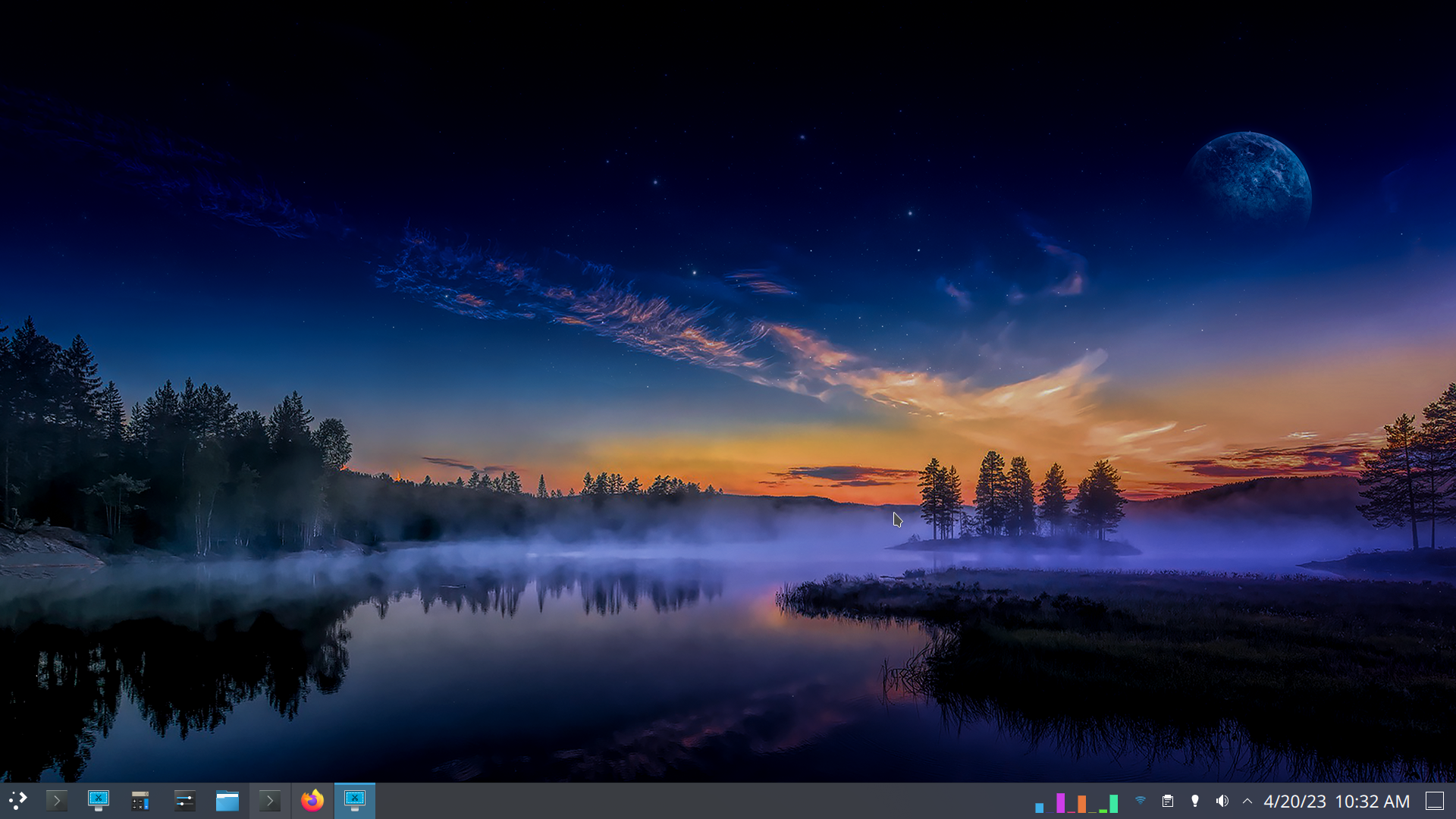Click the moon on the wallpaper

click(x=1250, y=177)
